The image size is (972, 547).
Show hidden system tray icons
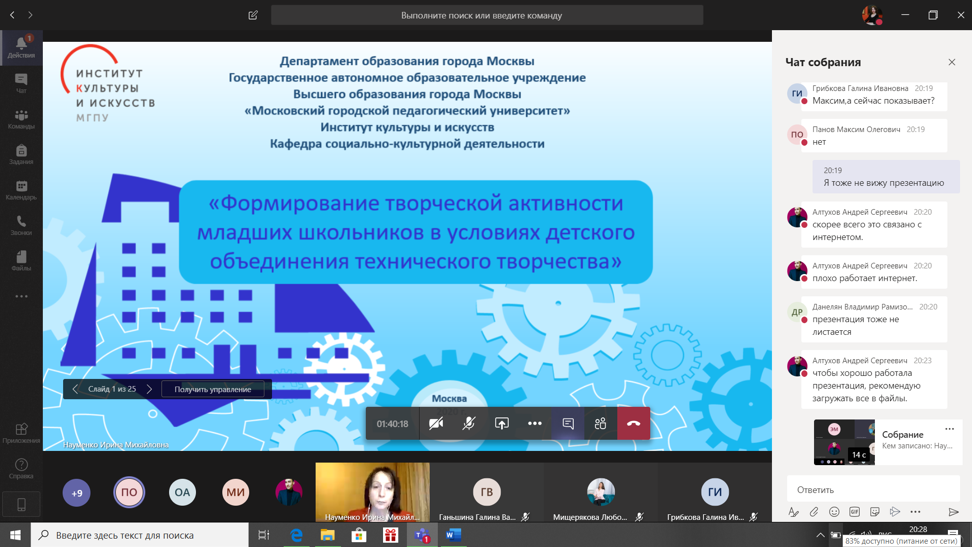coord(820,535)
